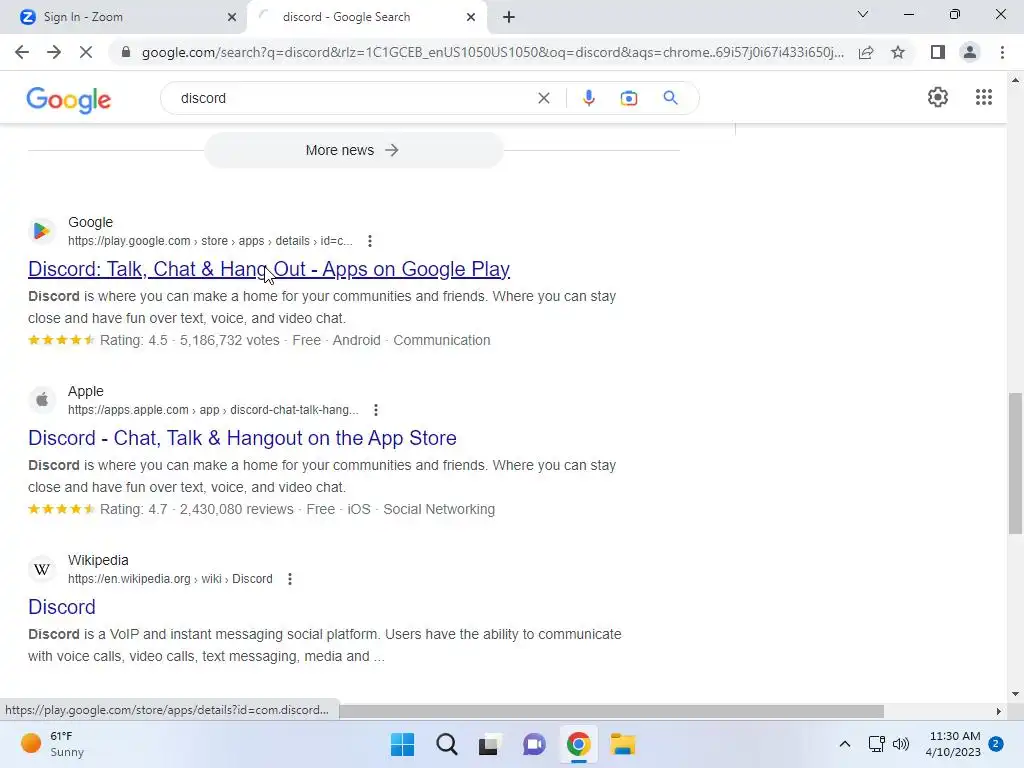Click the 'Communication' category text
1024x768 pixels.
441,341
